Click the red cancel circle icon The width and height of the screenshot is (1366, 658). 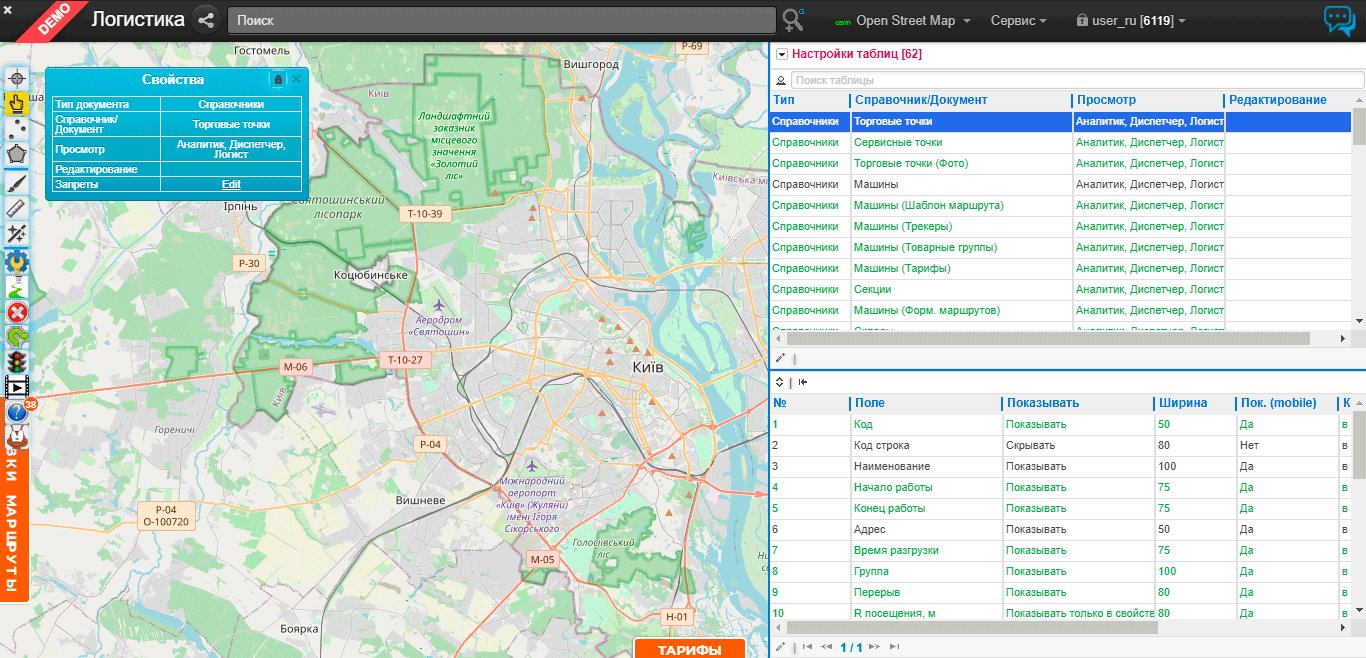tap(16, 312)
